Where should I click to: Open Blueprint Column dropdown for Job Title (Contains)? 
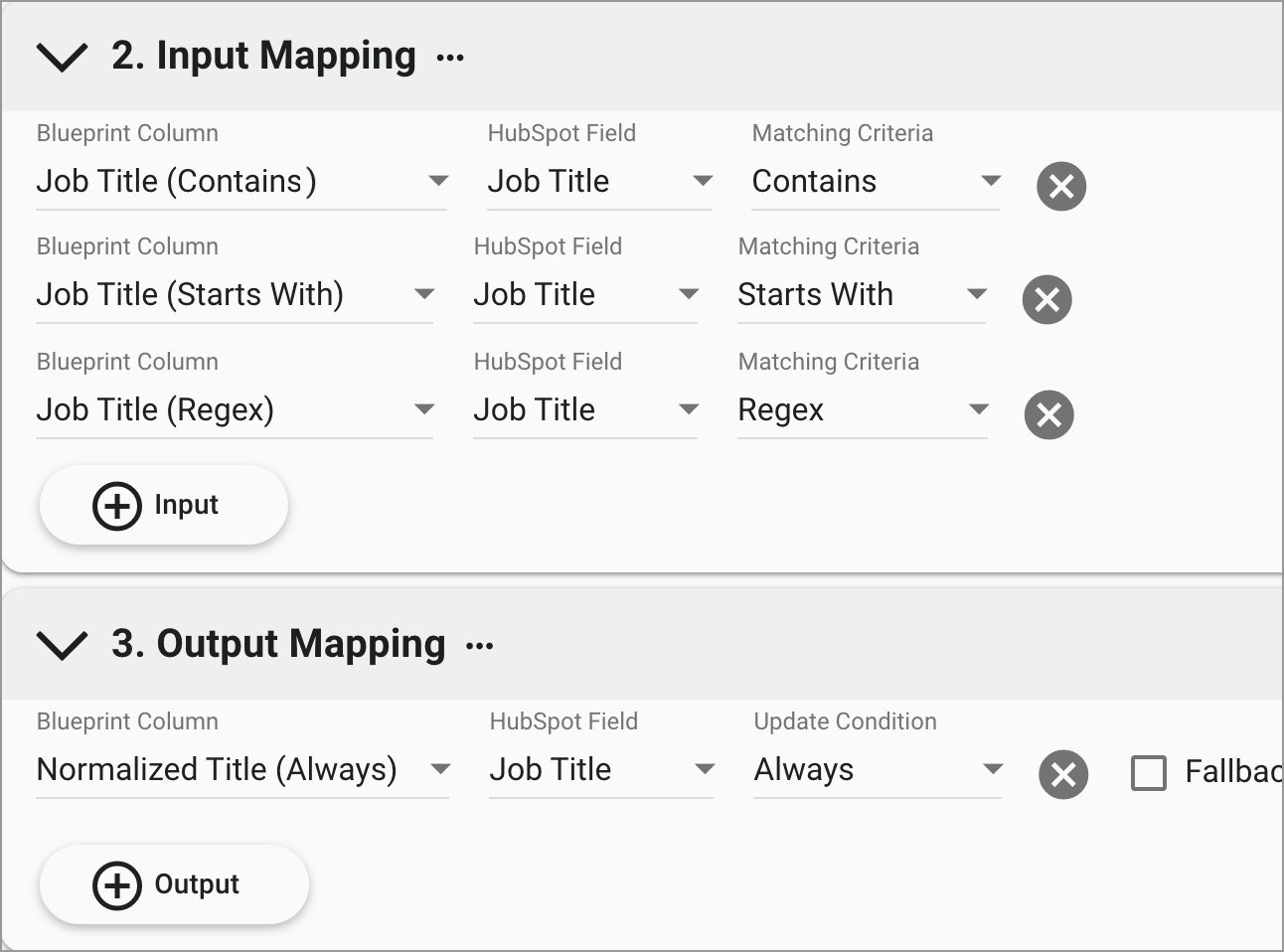point(241,182)
